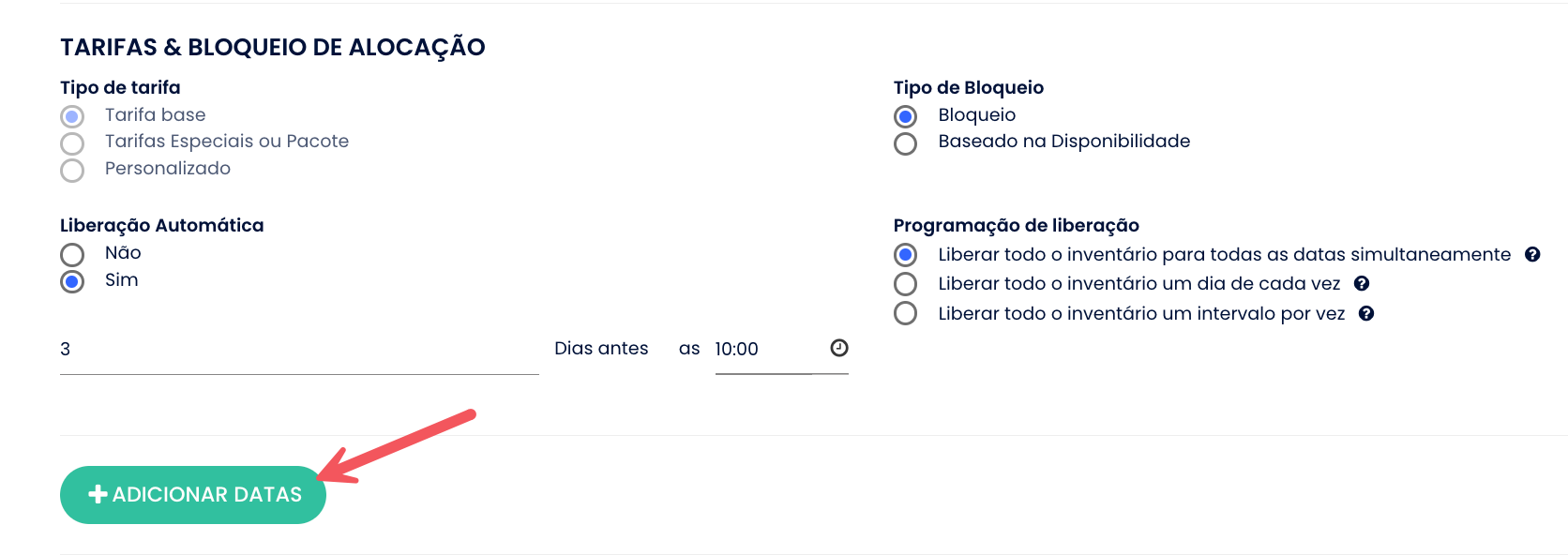Select release inventory one day at a time
This screenshot has height=555, width=1568.
[x=905, y=283]
